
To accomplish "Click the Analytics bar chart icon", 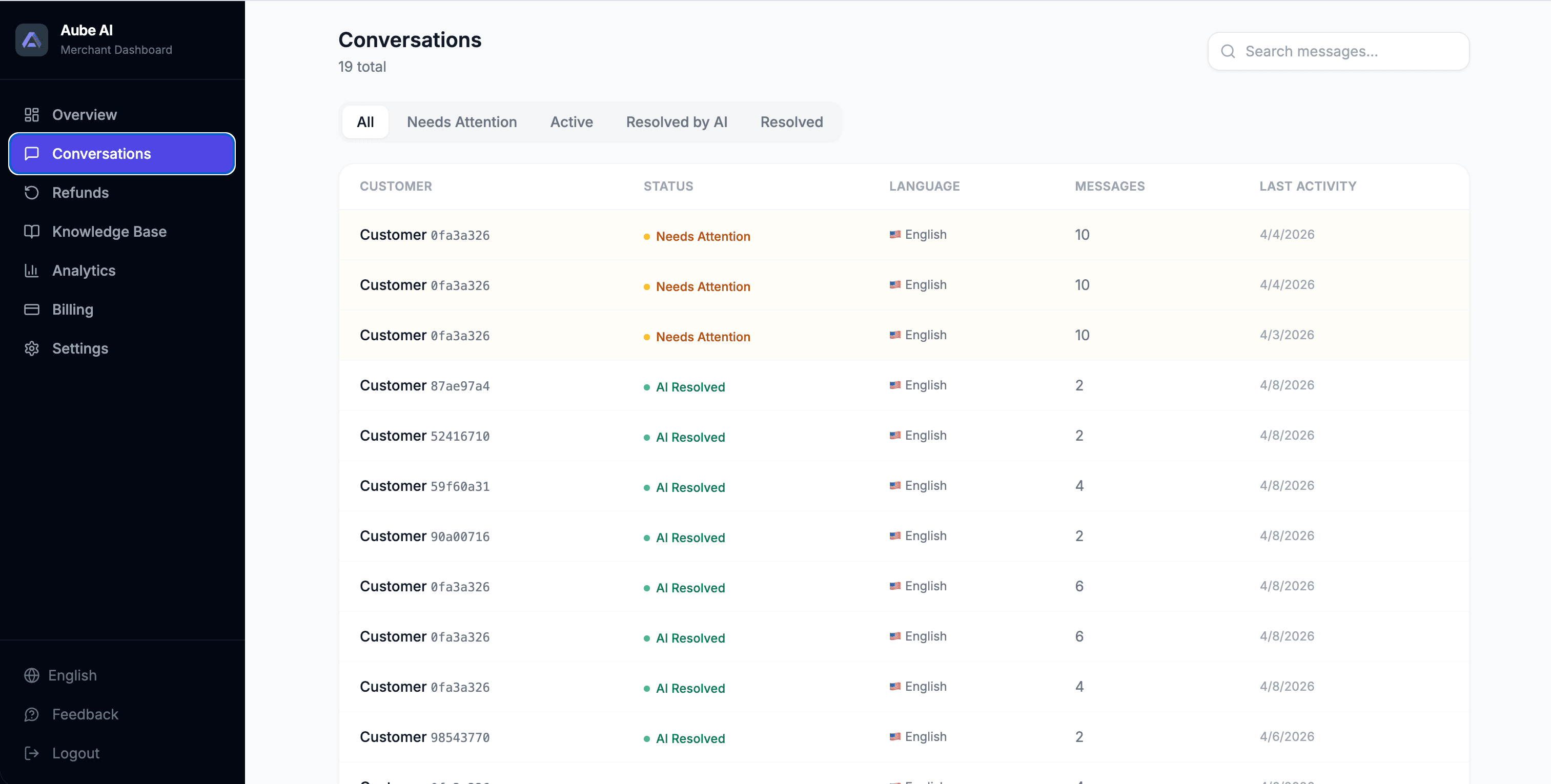I will tap(31, 271).
